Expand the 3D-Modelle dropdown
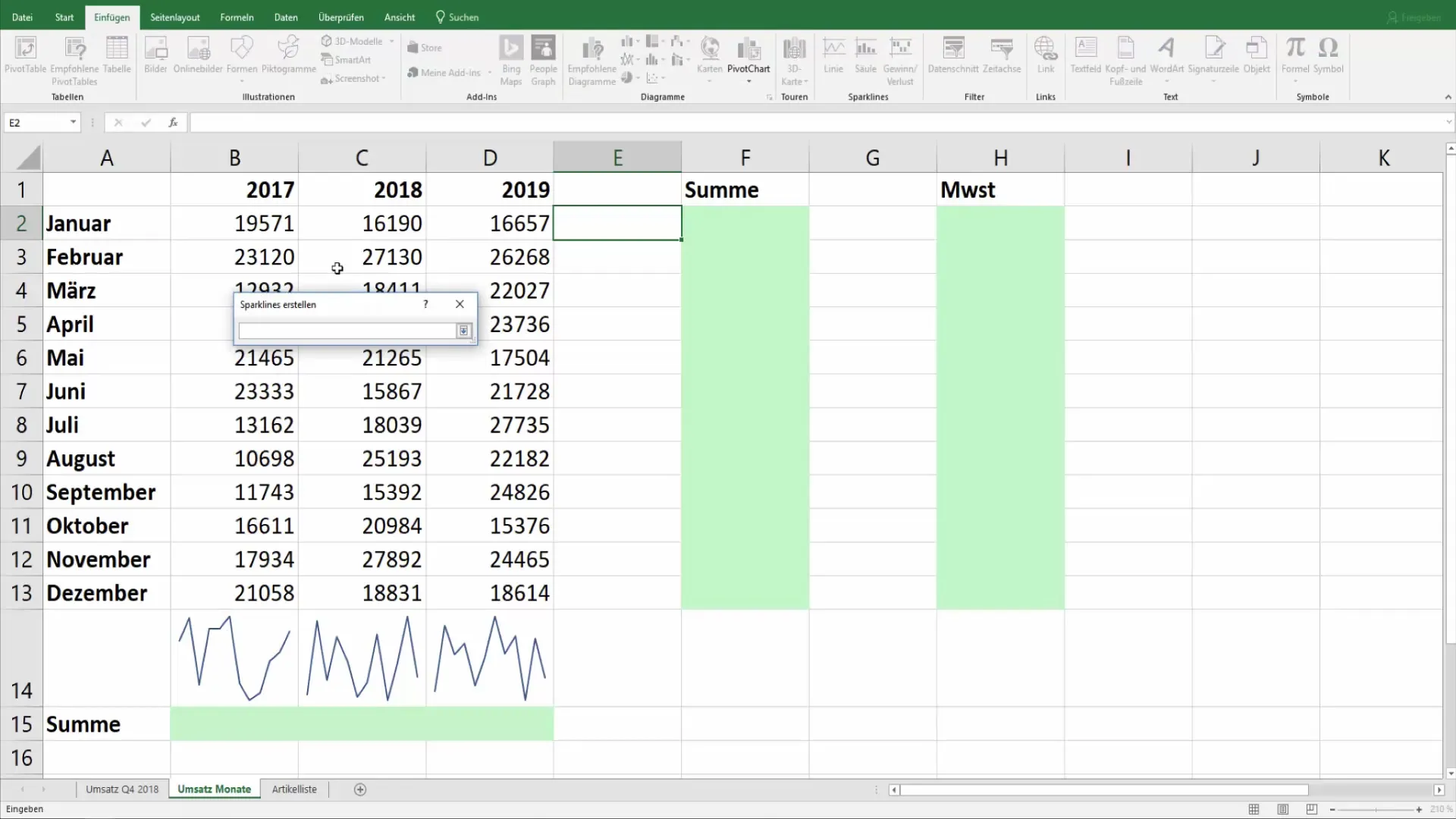The image size is (1456, 819). 392,41
